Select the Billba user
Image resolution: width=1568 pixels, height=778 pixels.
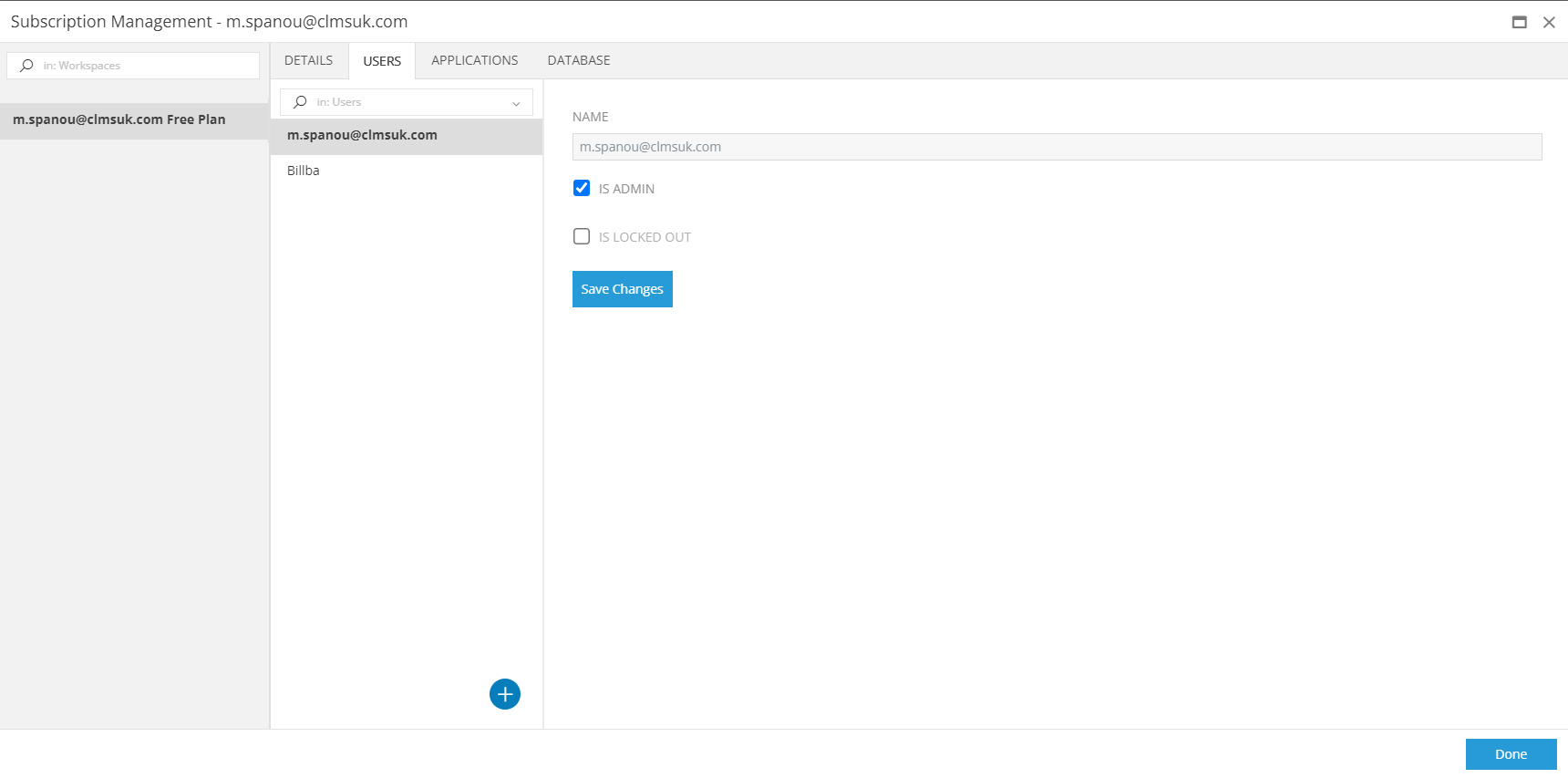coord(407,171)
